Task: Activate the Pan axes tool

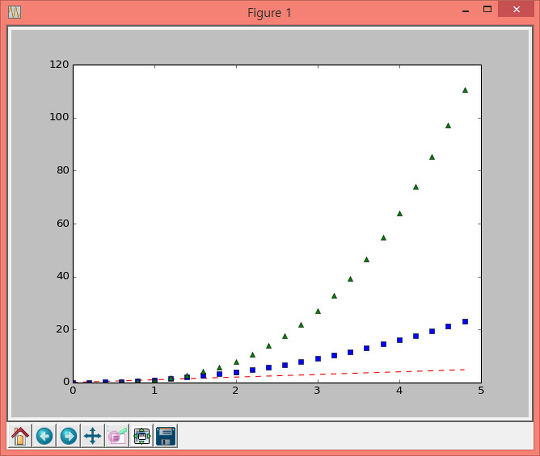Action: tap(93, 436)
